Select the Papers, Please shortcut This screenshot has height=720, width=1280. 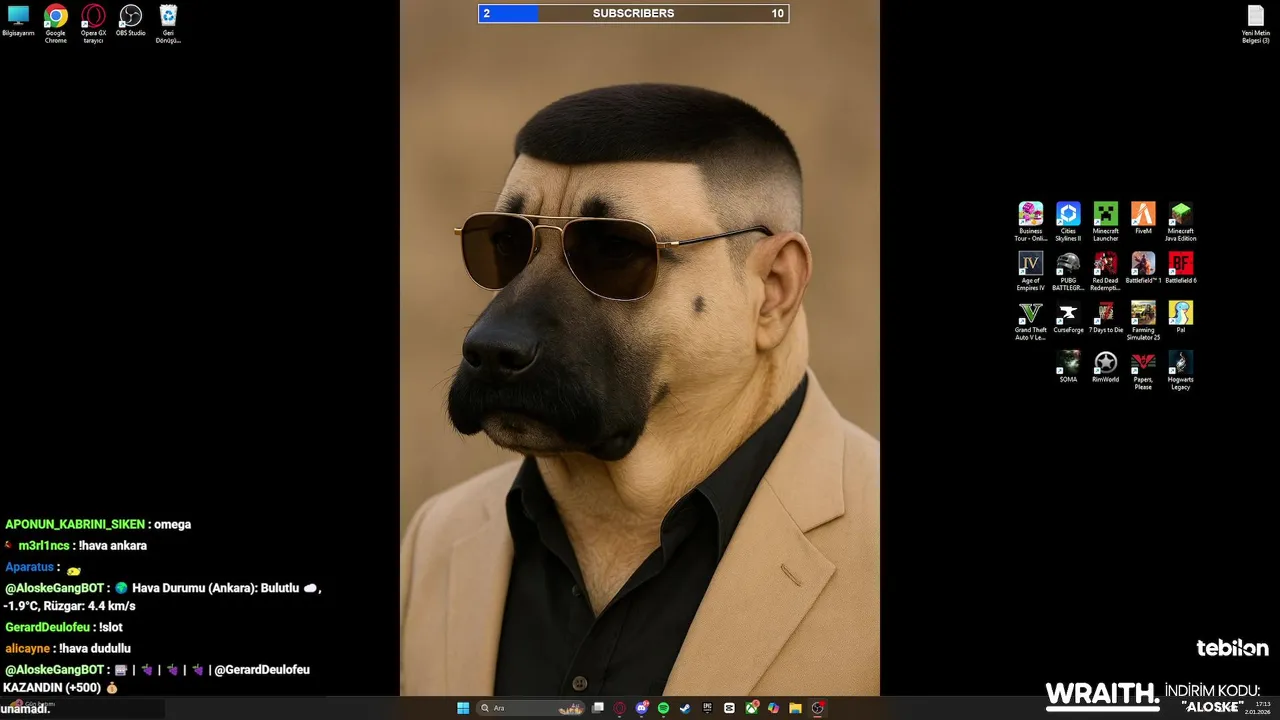pos(1143,370)
